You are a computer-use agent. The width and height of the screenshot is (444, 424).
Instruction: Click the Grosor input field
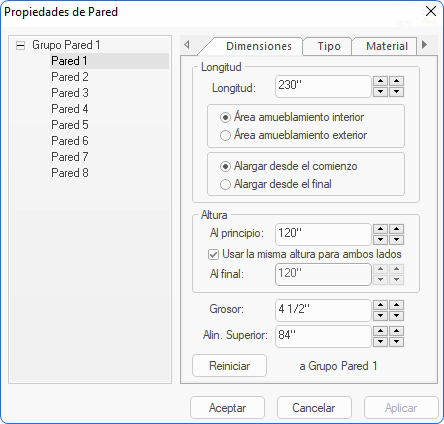pos(323,310)
